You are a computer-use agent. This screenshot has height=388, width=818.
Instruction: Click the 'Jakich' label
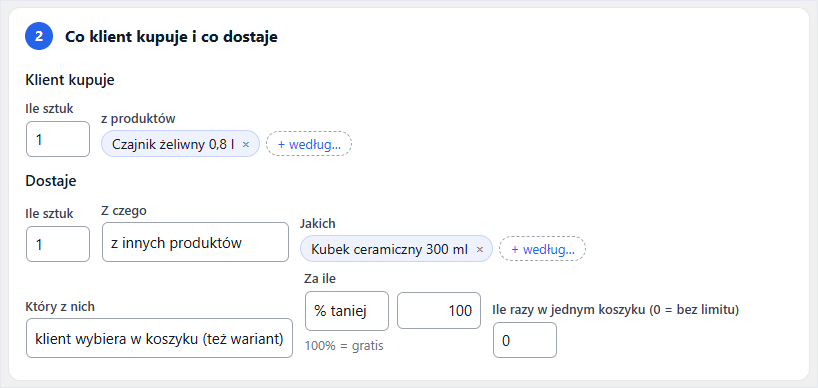(318, 224)
